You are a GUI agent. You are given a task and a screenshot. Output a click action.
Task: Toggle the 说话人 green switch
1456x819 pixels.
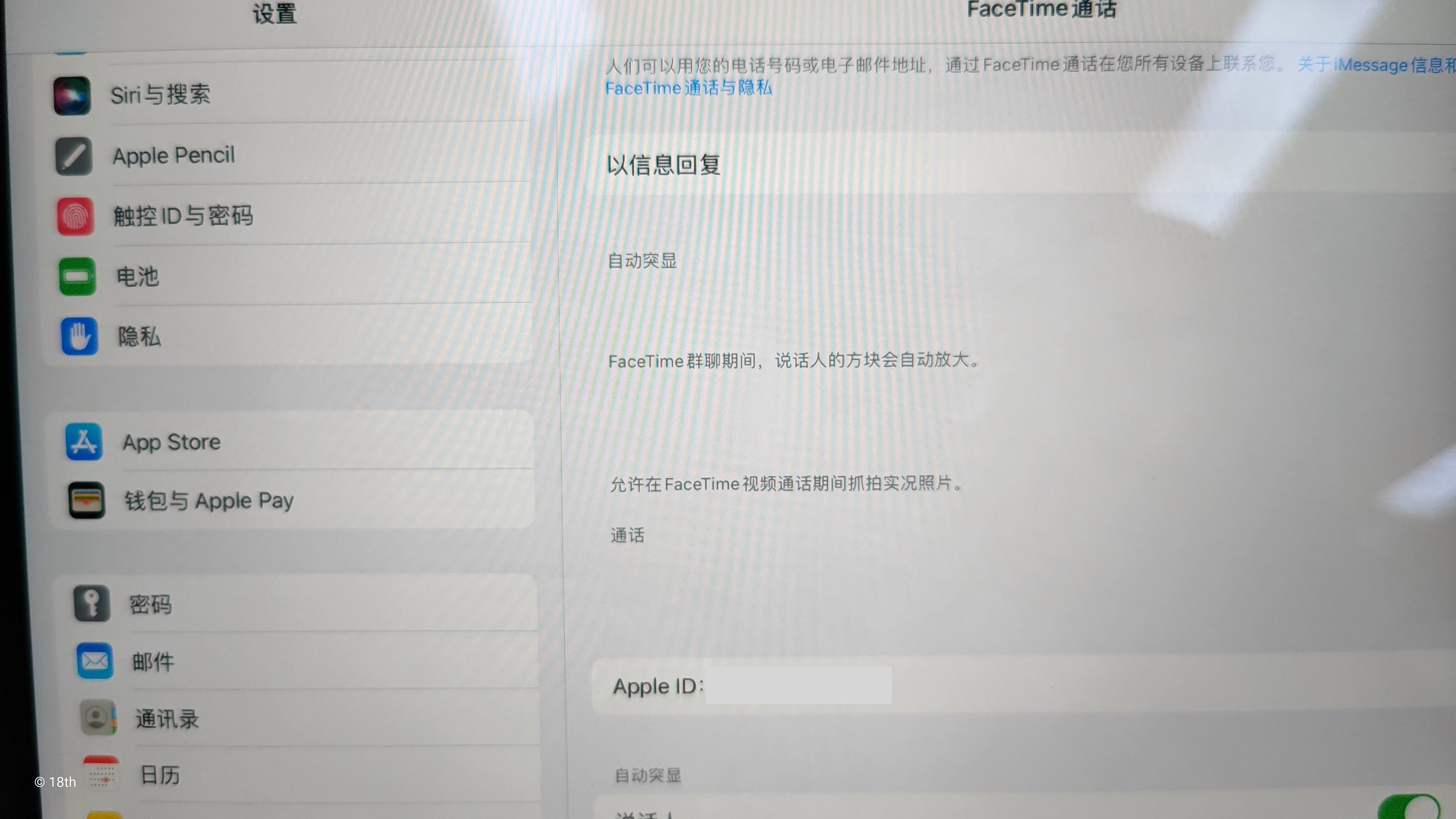pos(1408,808)
